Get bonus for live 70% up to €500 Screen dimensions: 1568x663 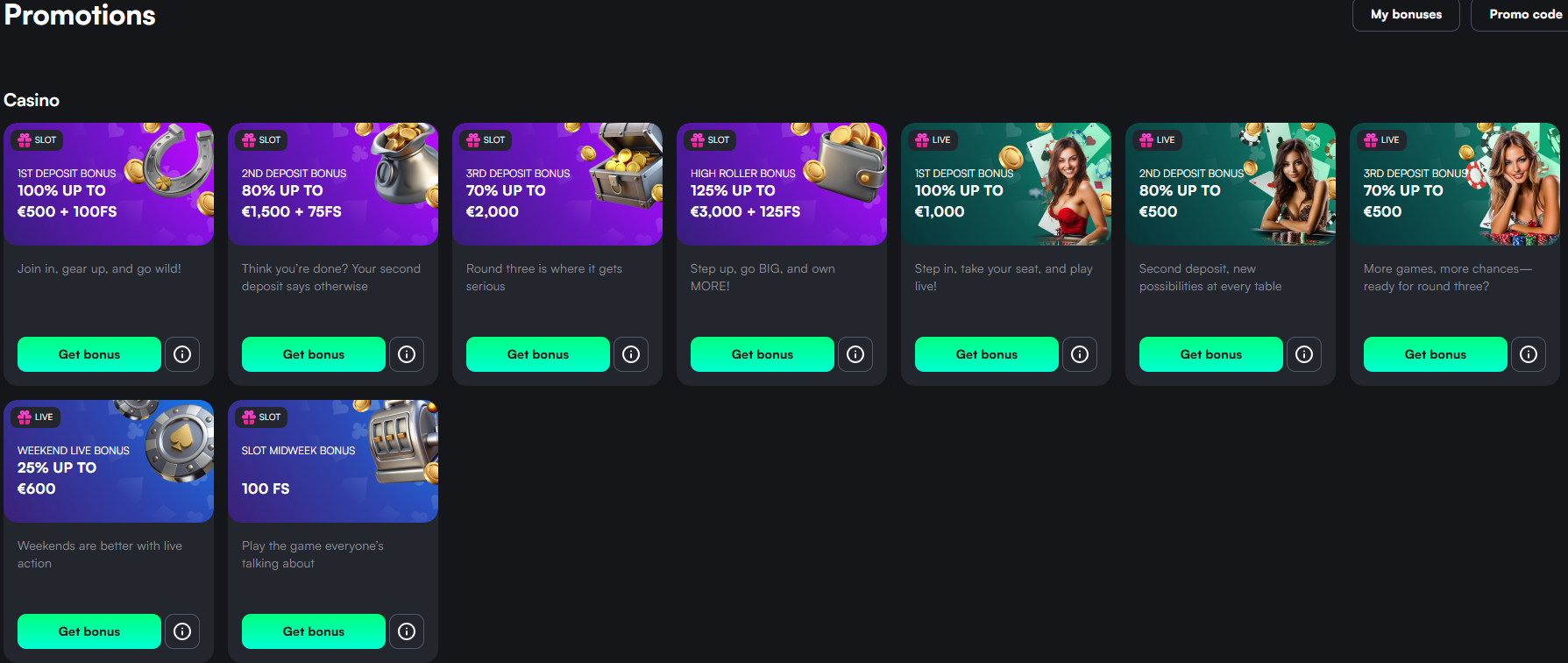1436,354
